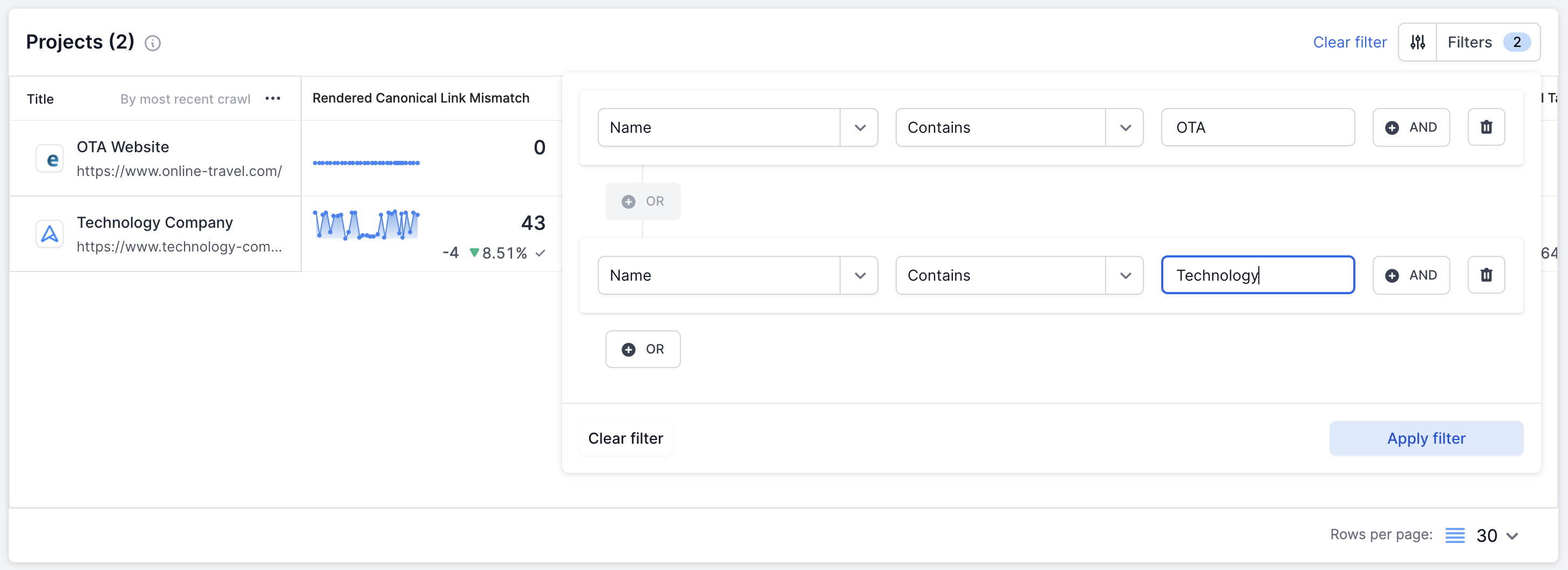Open the Contains operator dropdown in second condition
This screenshot has width=1568, height=570.
tap(1125, 275)
